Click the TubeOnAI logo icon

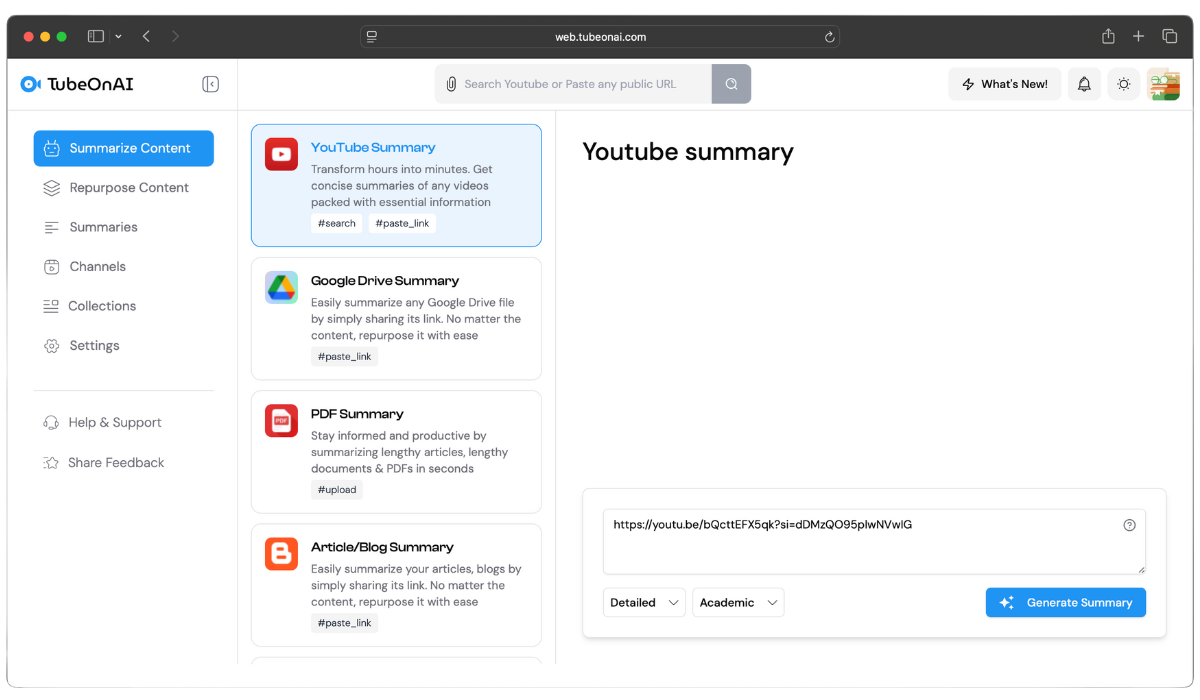tap(30, 84)
